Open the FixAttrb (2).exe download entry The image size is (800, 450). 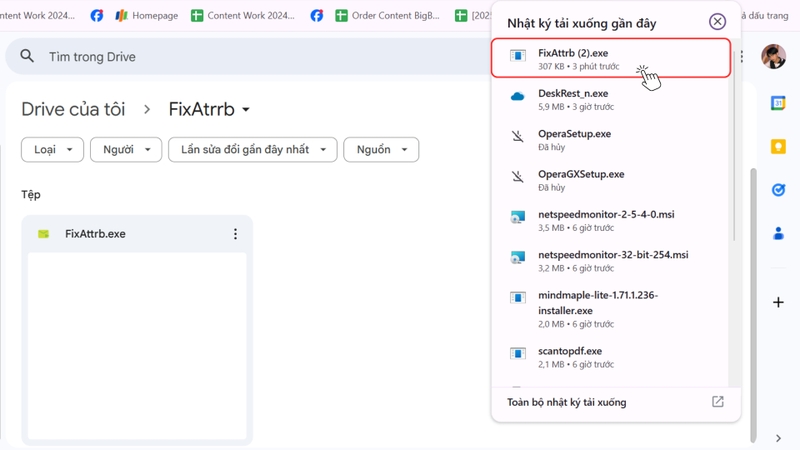click(611, 59)
